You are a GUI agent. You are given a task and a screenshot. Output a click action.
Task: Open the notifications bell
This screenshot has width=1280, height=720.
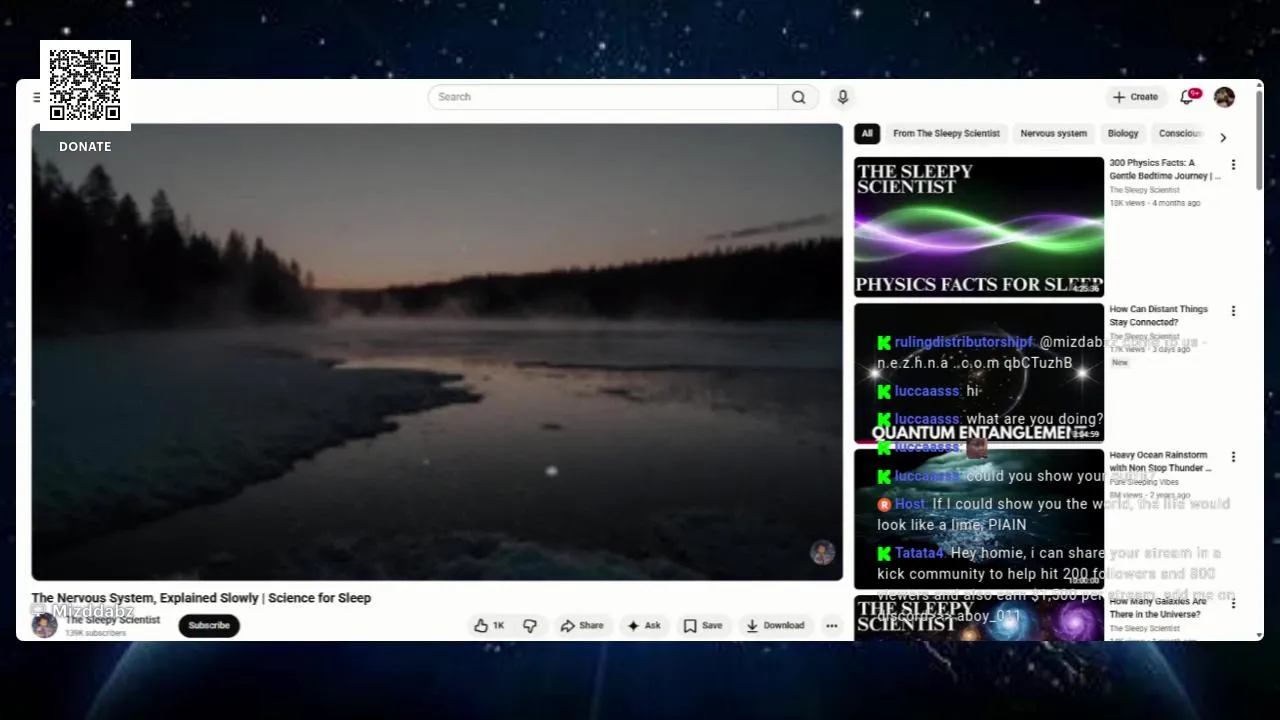coord(1187,97)
